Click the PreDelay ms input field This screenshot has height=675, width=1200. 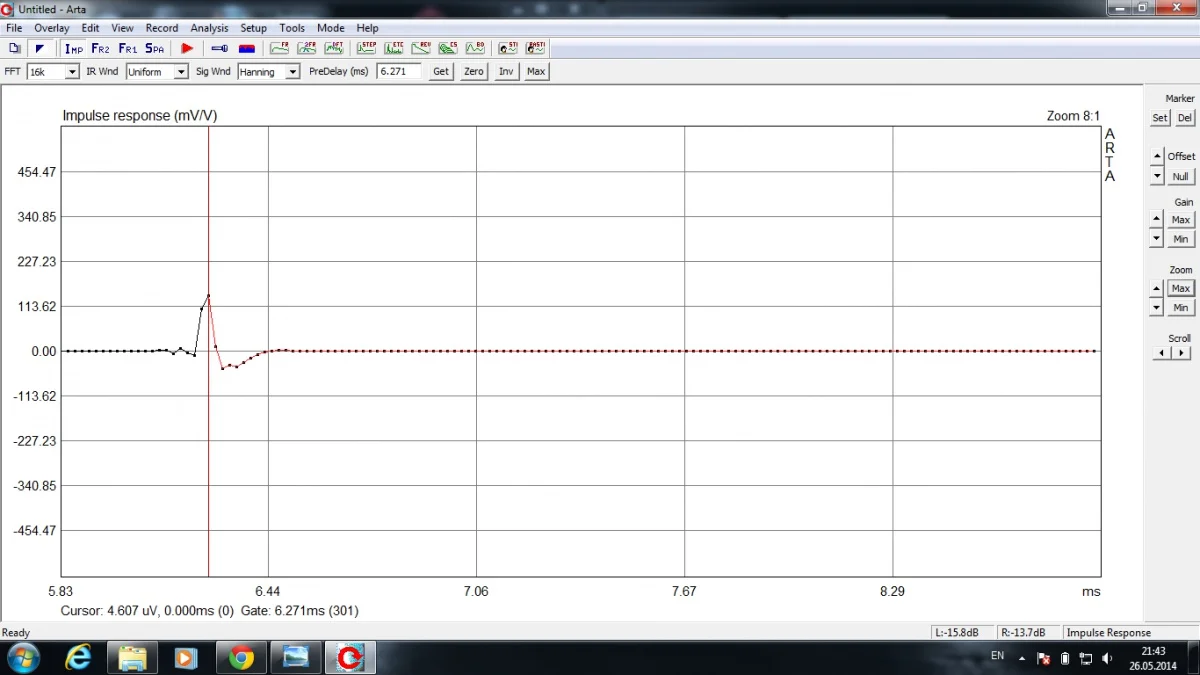pos(399,72)
